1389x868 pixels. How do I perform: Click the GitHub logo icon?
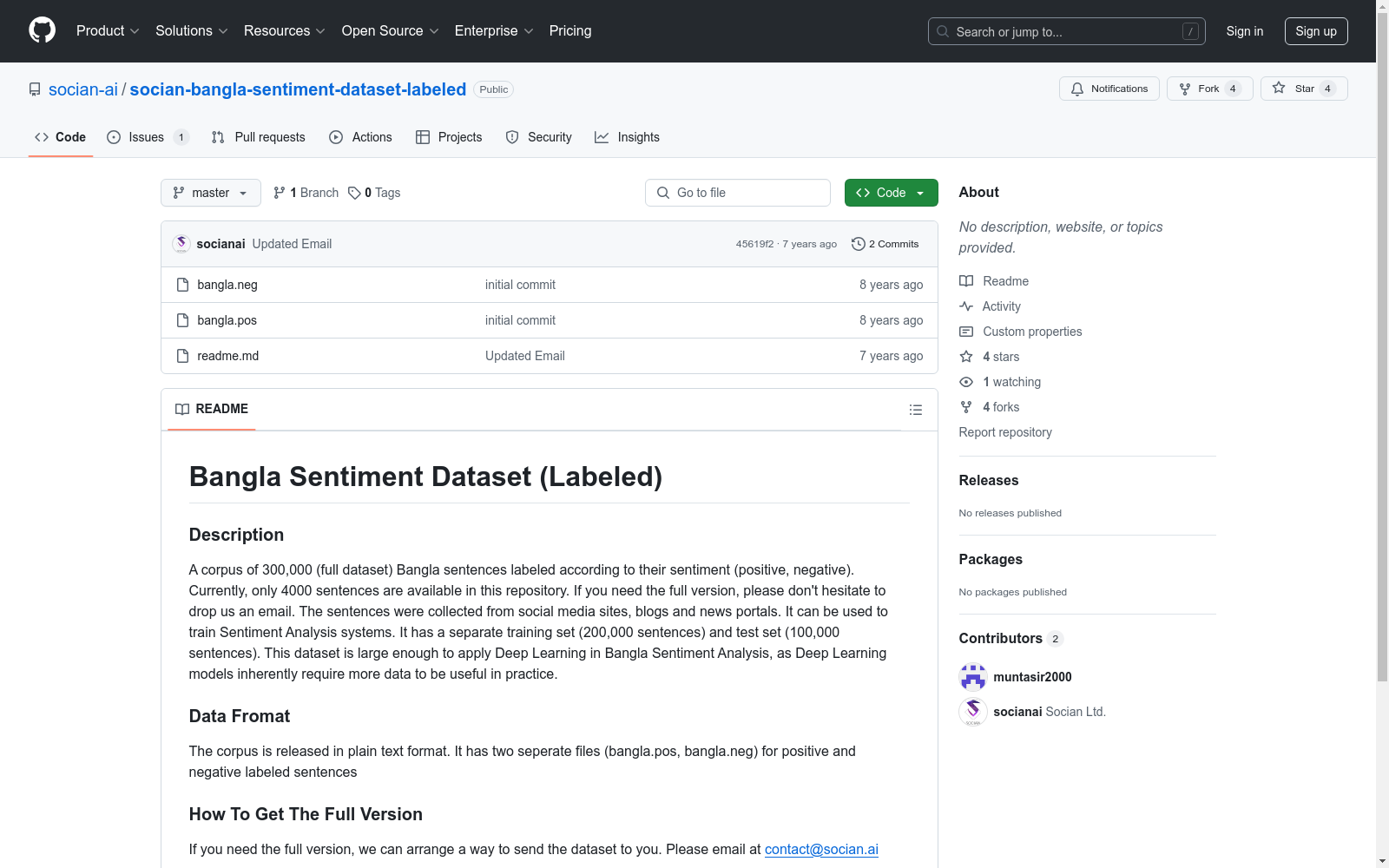(x=42, y=30)
